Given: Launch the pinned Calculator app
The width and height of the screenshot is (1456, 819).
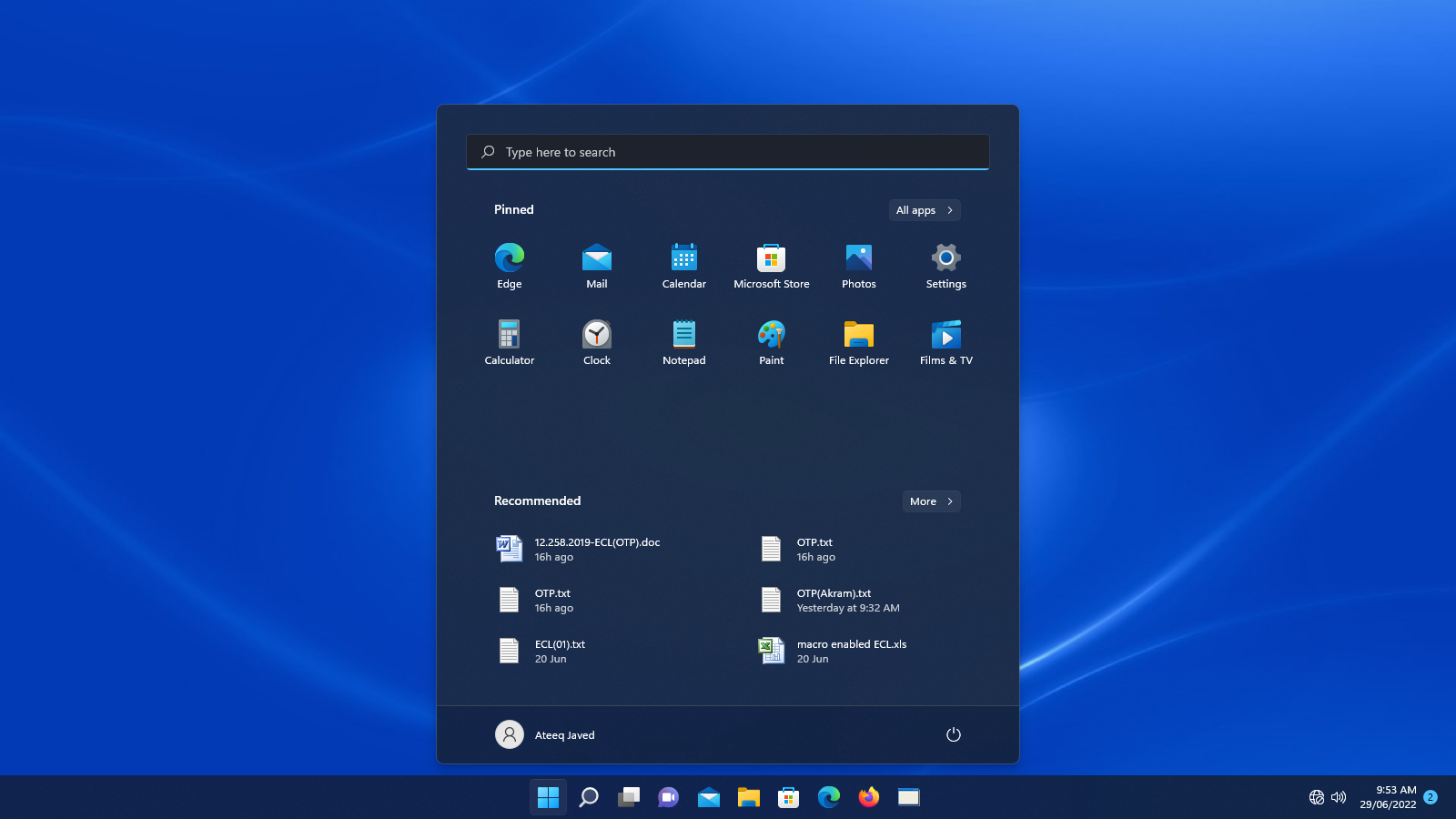Looking at the screenshot, I should (x=510, y=342).
